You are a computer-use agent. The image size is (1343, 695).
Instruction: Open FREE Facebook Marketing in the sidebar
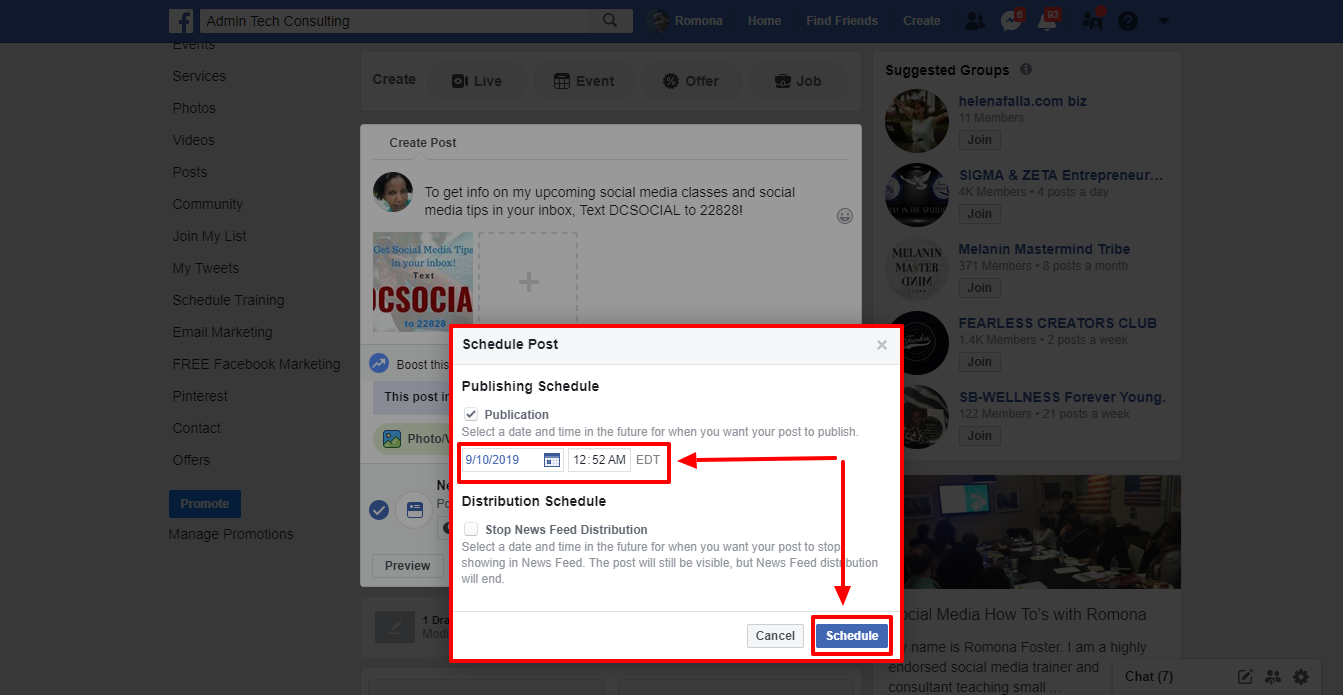(x=256, y=364)
